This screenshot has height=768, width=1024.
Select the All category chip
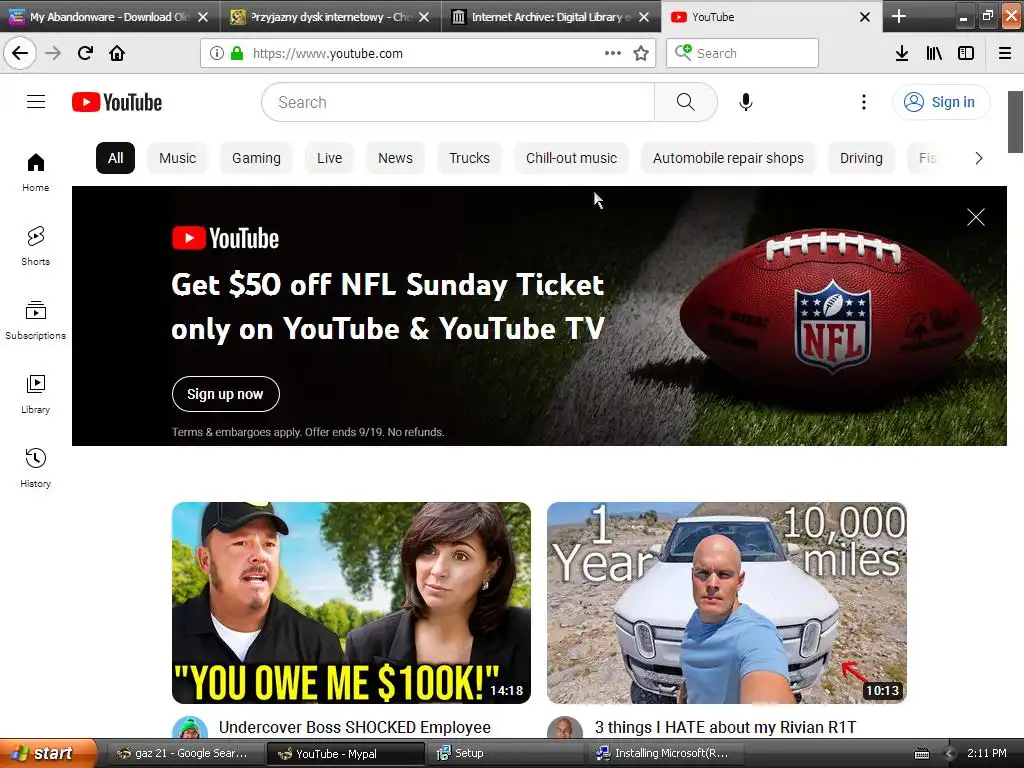coord(116,158)
